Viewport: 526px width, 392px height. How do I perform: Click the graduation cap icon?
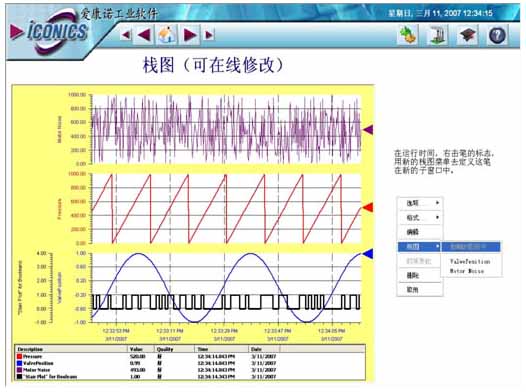467,35
